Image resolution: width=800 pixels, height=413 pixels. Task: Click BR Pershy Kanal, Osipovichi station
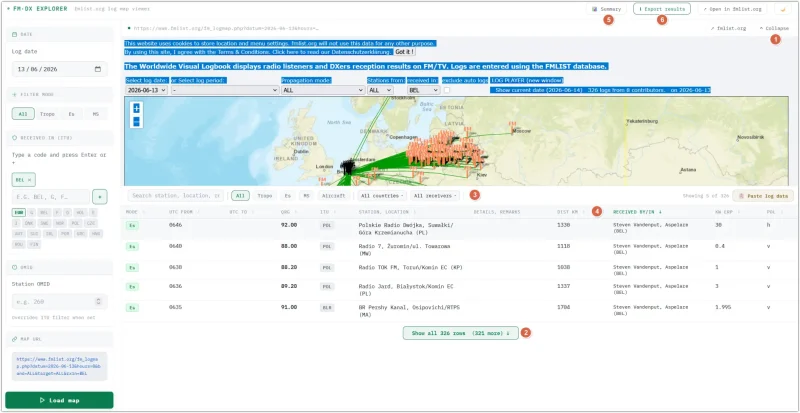pos(407,311)
